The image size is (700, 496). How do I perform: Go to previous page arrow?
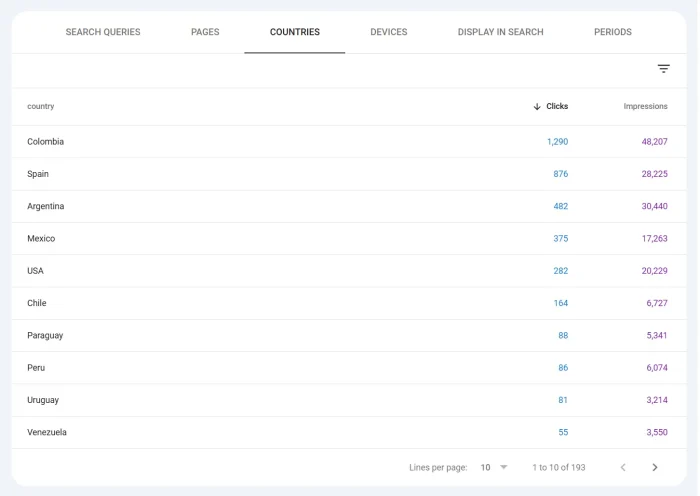click(623, 467)
